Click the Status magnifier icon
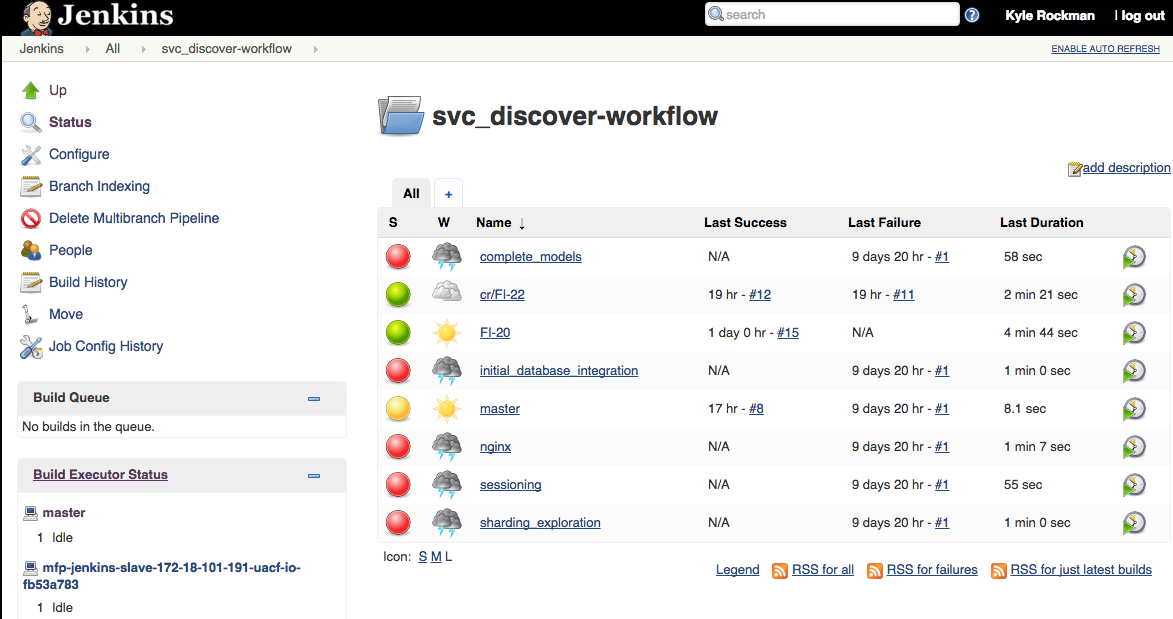Viewport: 1173px width, 619px height. pos(31,122)
